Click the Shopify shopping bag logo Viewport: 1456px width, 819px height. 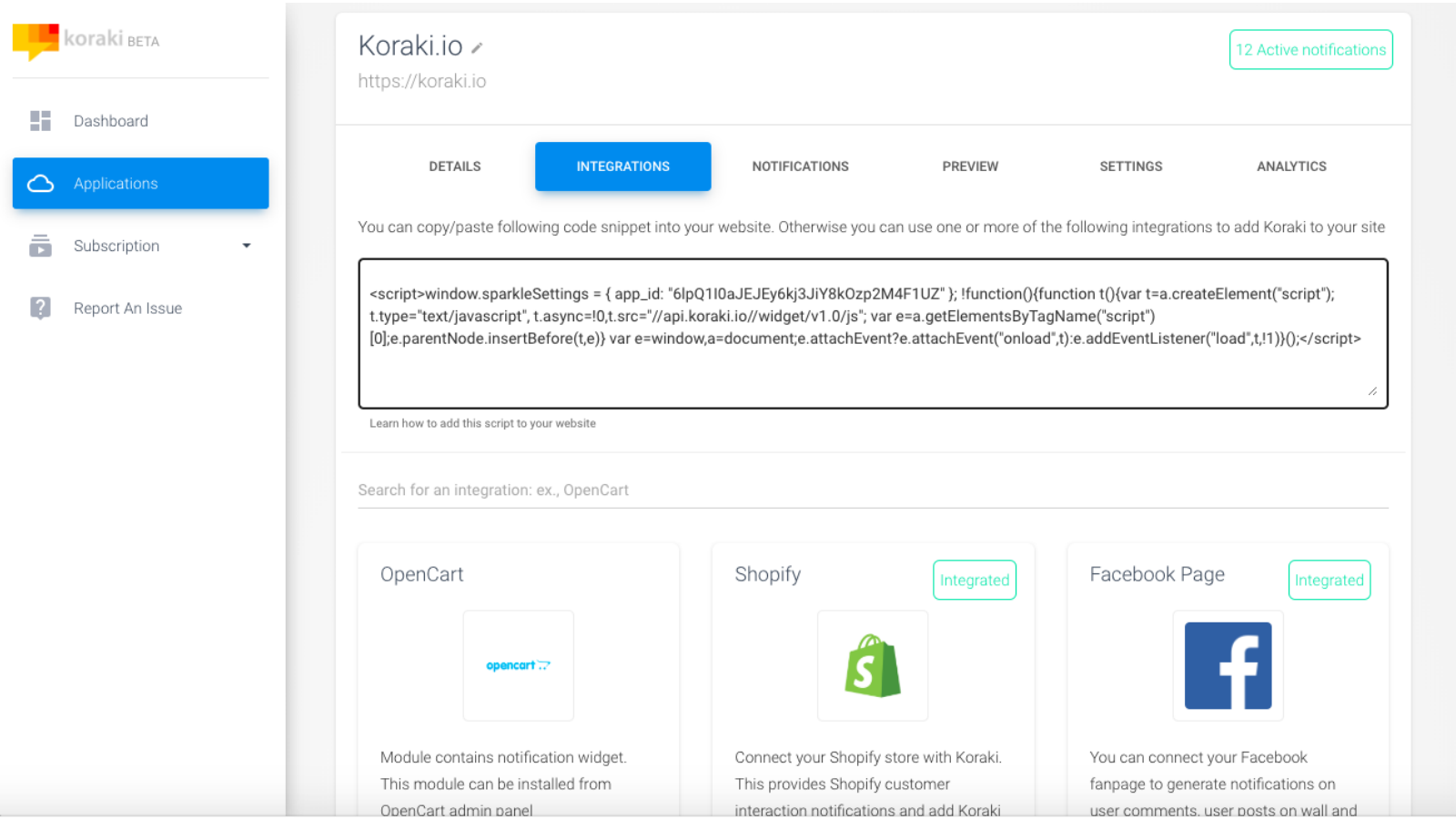pyautogui.click(x=872, y=665)
